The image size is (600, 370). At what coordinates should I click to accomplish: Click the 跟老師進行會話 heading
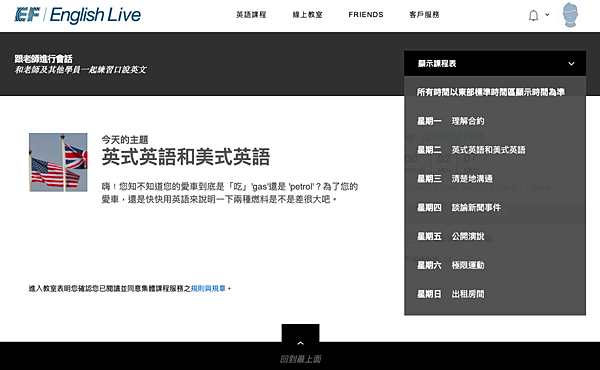pos(43,59)
